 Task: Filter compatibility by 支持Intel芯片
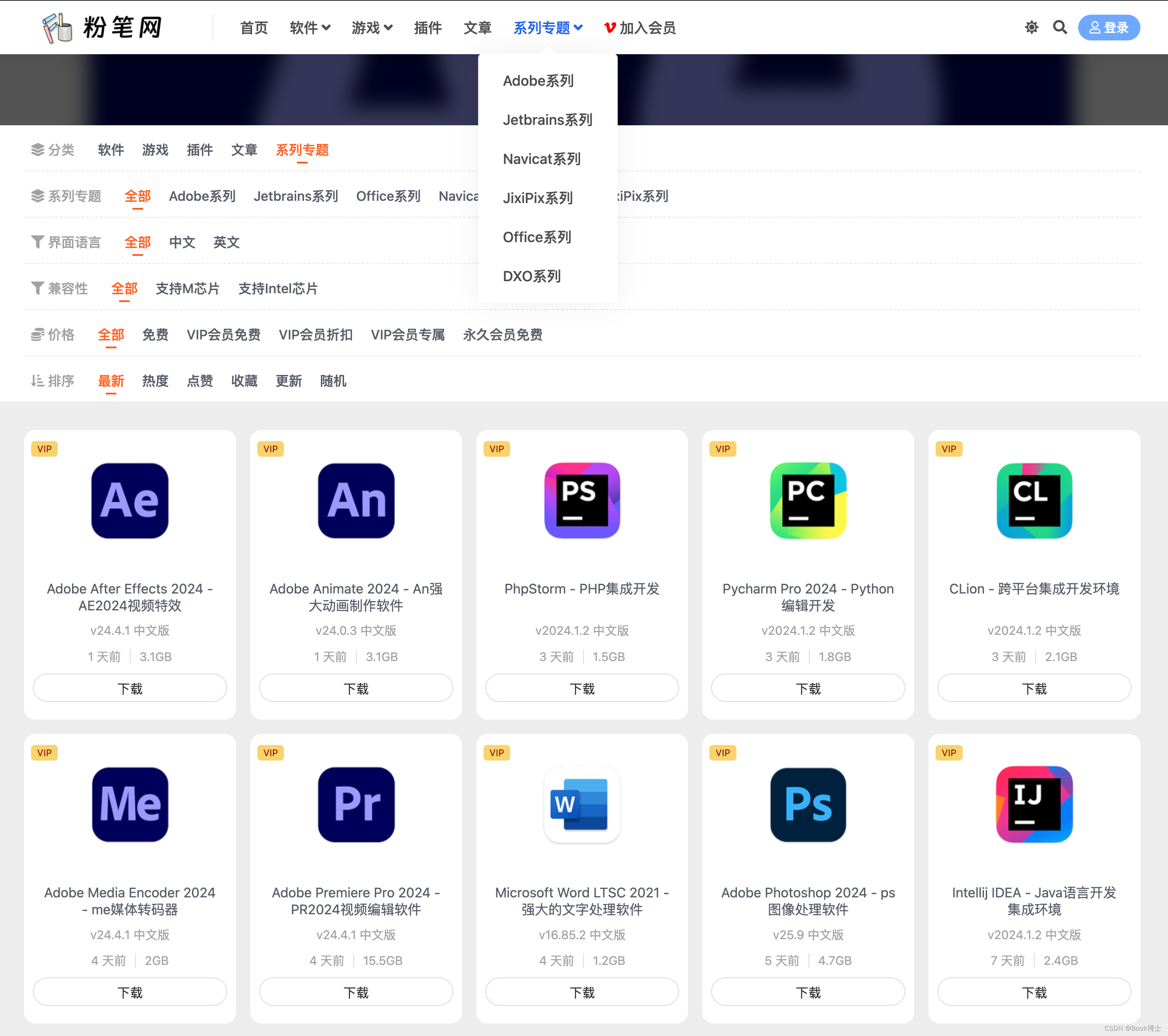pyautogui.click(x=278, y=288)
